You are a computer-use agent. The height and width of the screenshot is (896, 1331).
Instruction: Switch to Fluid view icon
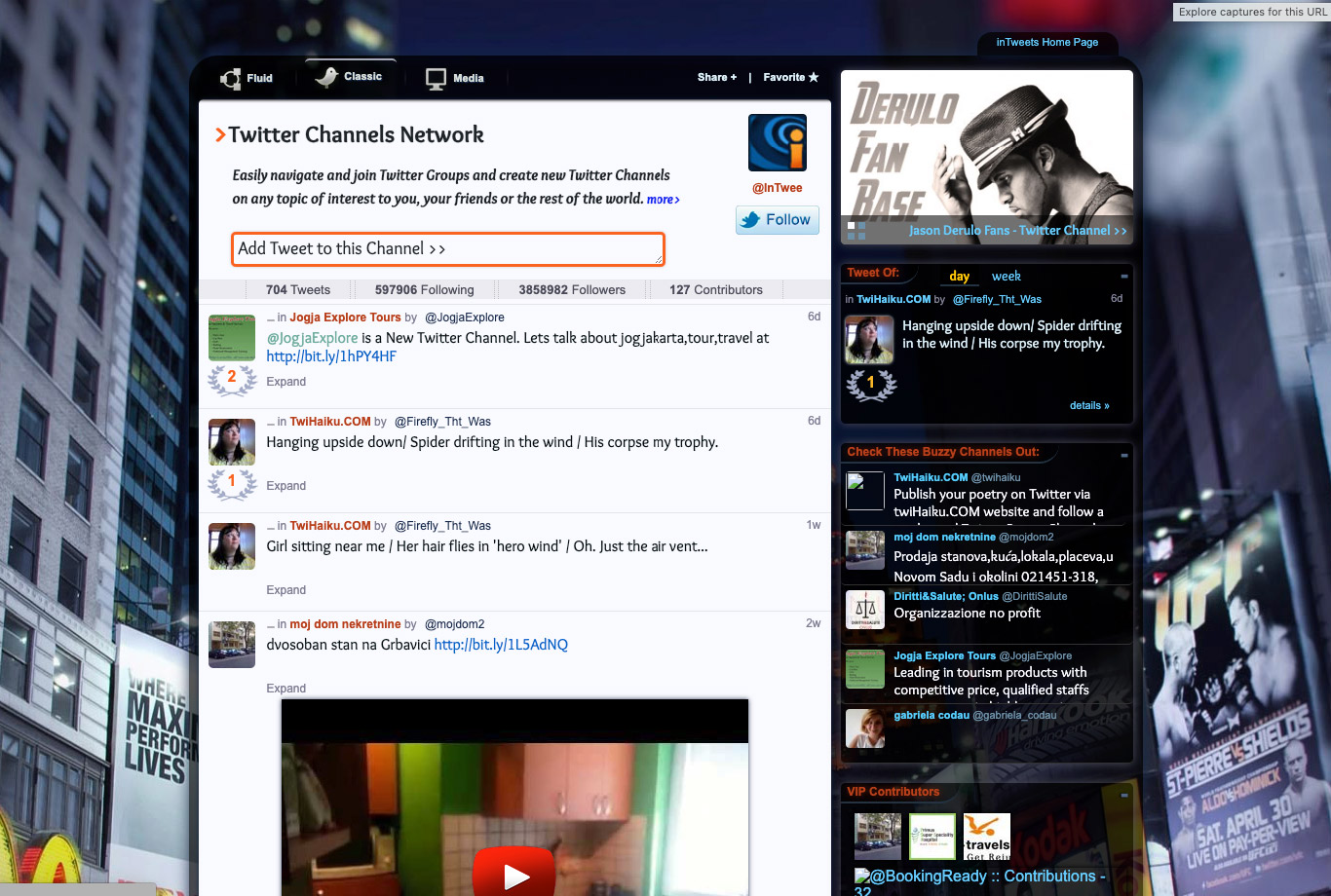(x=231, y=79)
